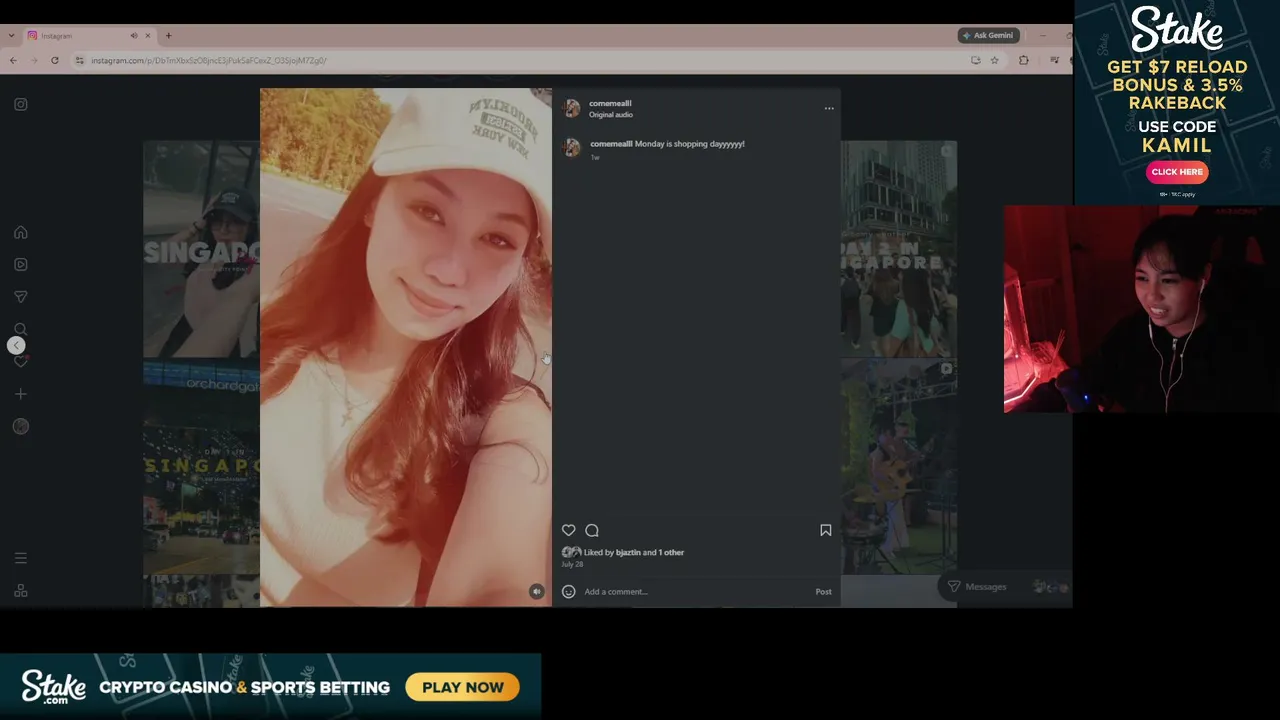Open the emoji picker for comments
This screenshot has width=1280, height=720.
[569, 591]
